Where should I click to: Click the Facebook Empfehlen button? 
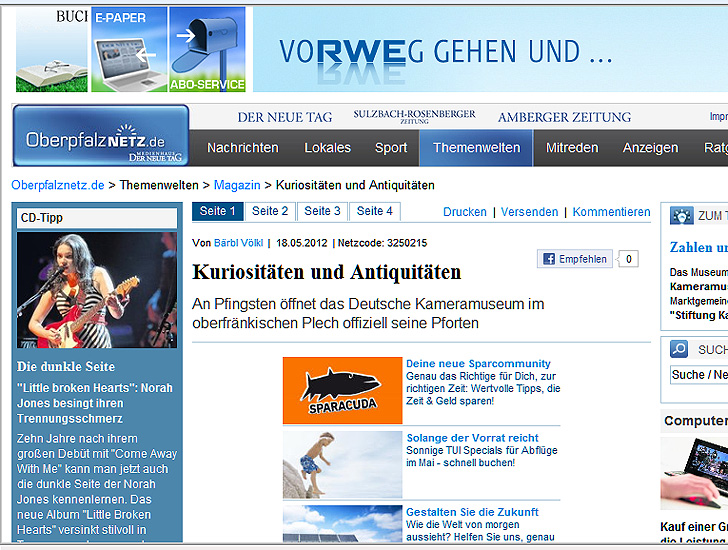[575, 259]
